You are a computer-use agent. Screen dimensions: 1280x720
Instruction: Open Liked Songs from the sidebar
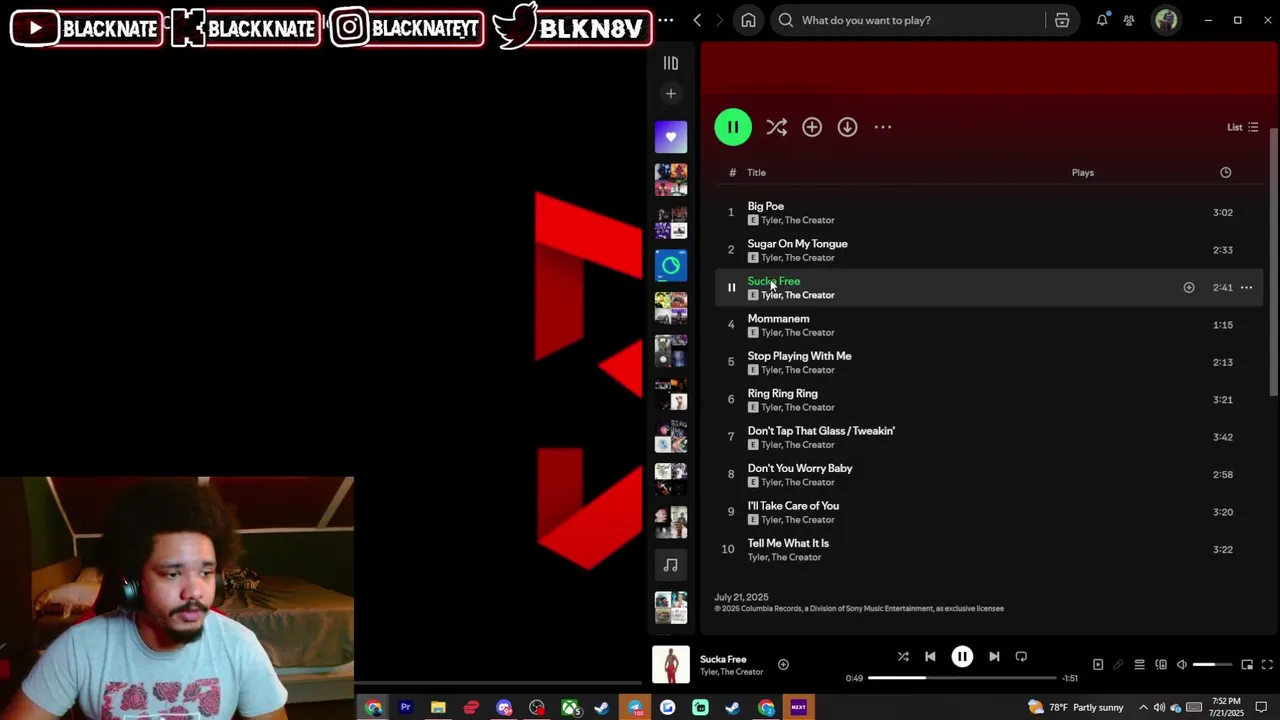671,137
